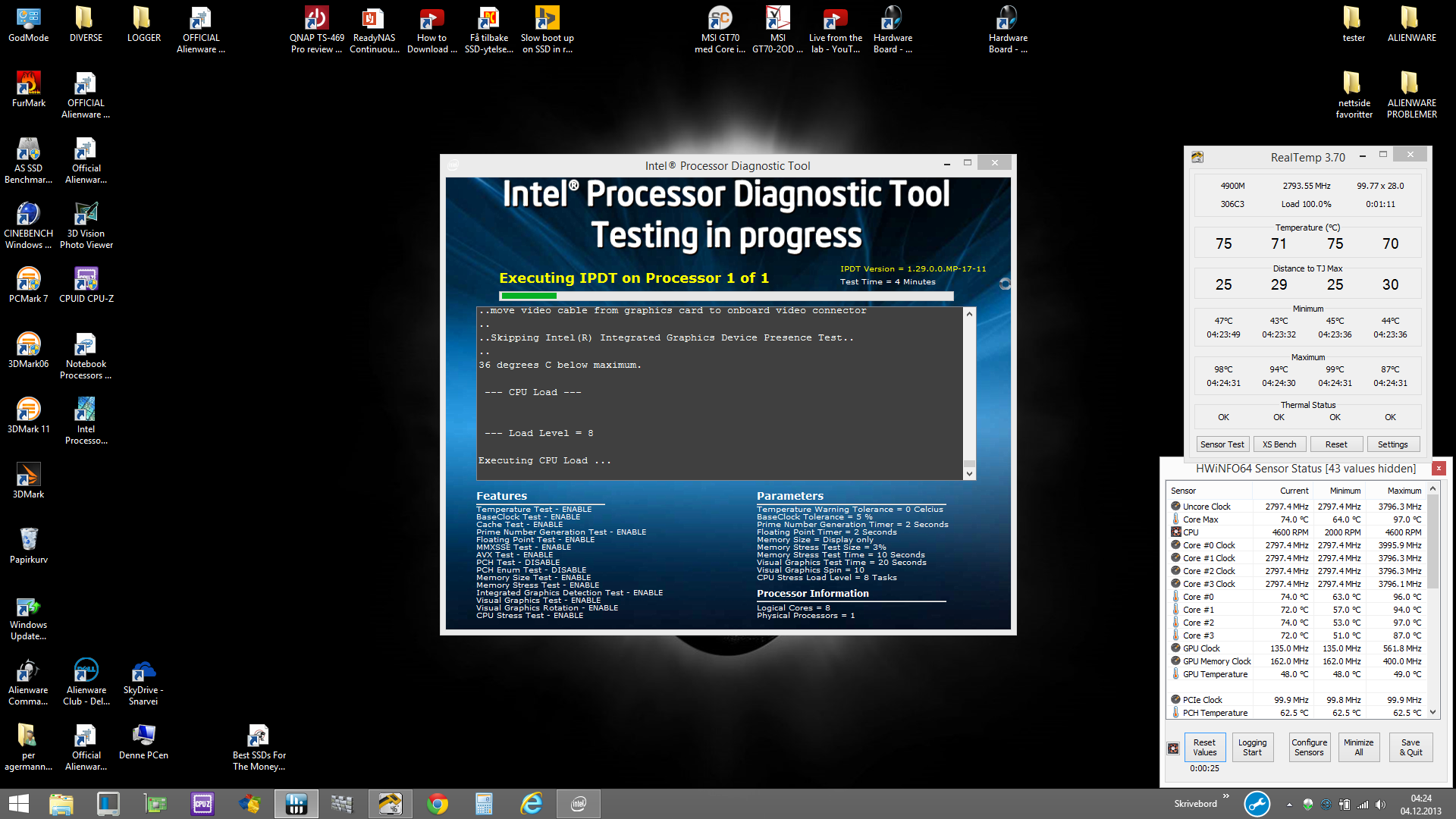Screen dimensions: 1456x819
Task: Select the Core Max sensor row
Action: (1296, 519)
